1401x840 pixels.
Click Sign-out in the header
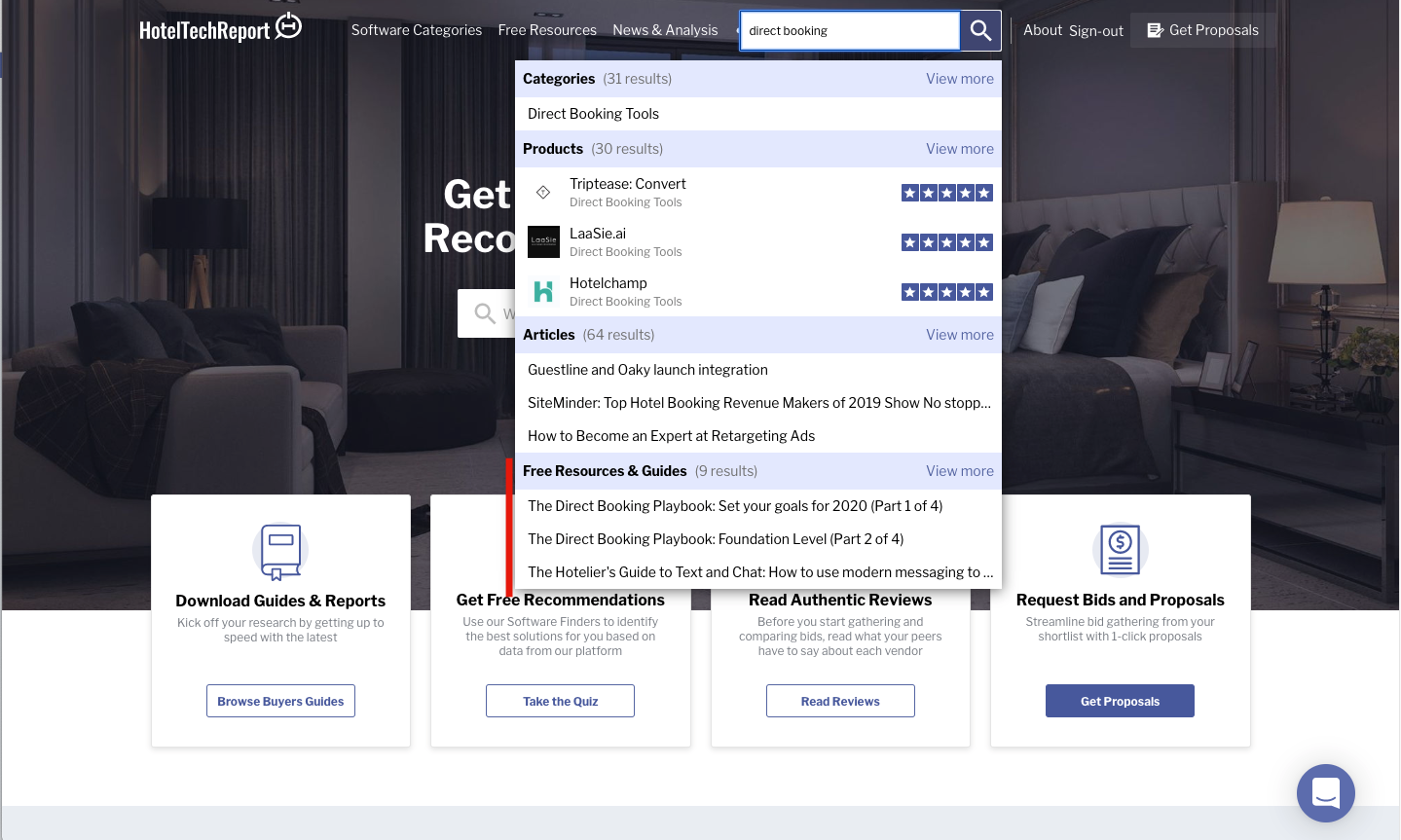click(x=1096, y=31)
